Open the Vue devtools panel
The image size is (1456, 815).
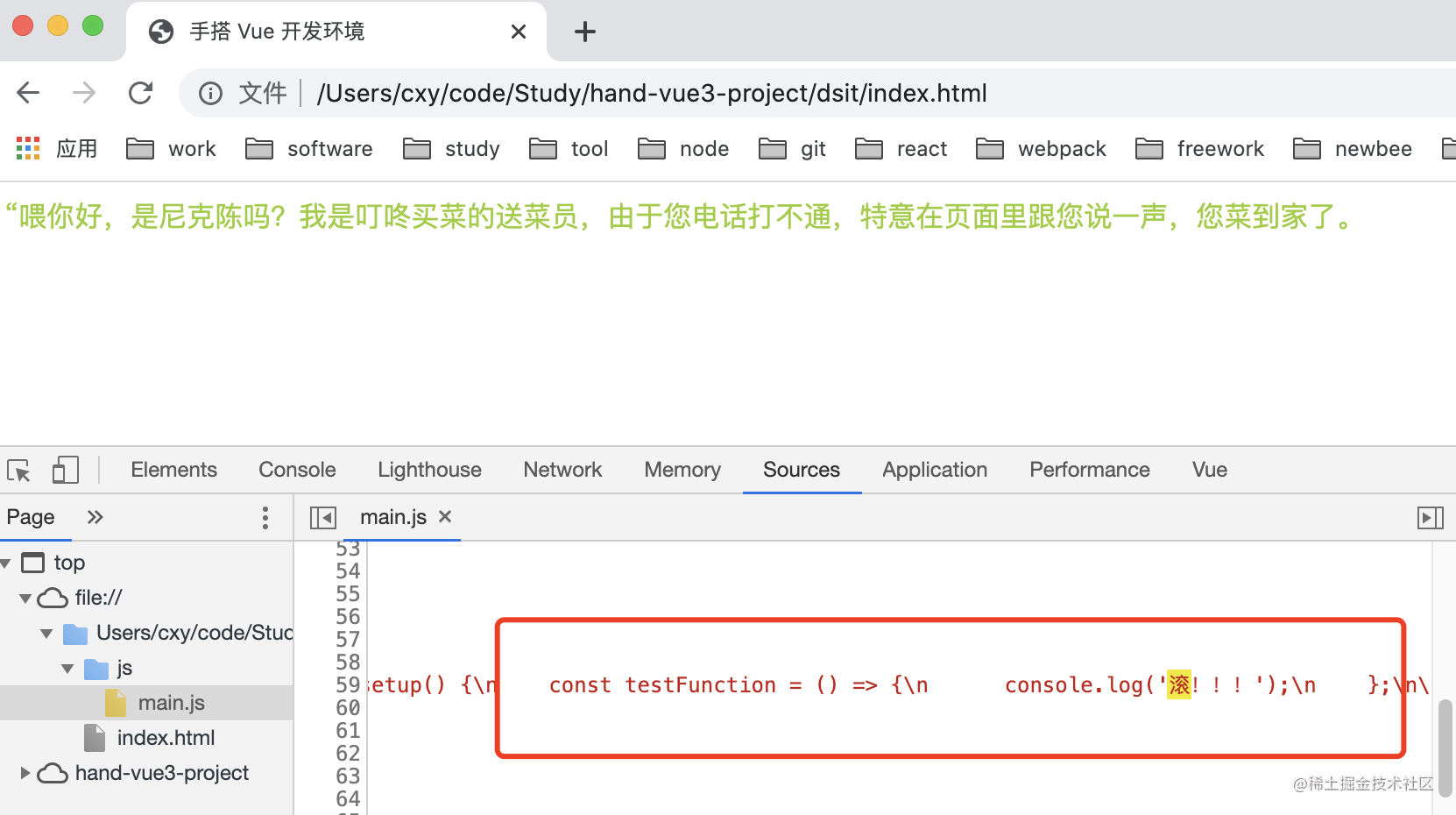pyautogui.click(x=1210, y=470)
